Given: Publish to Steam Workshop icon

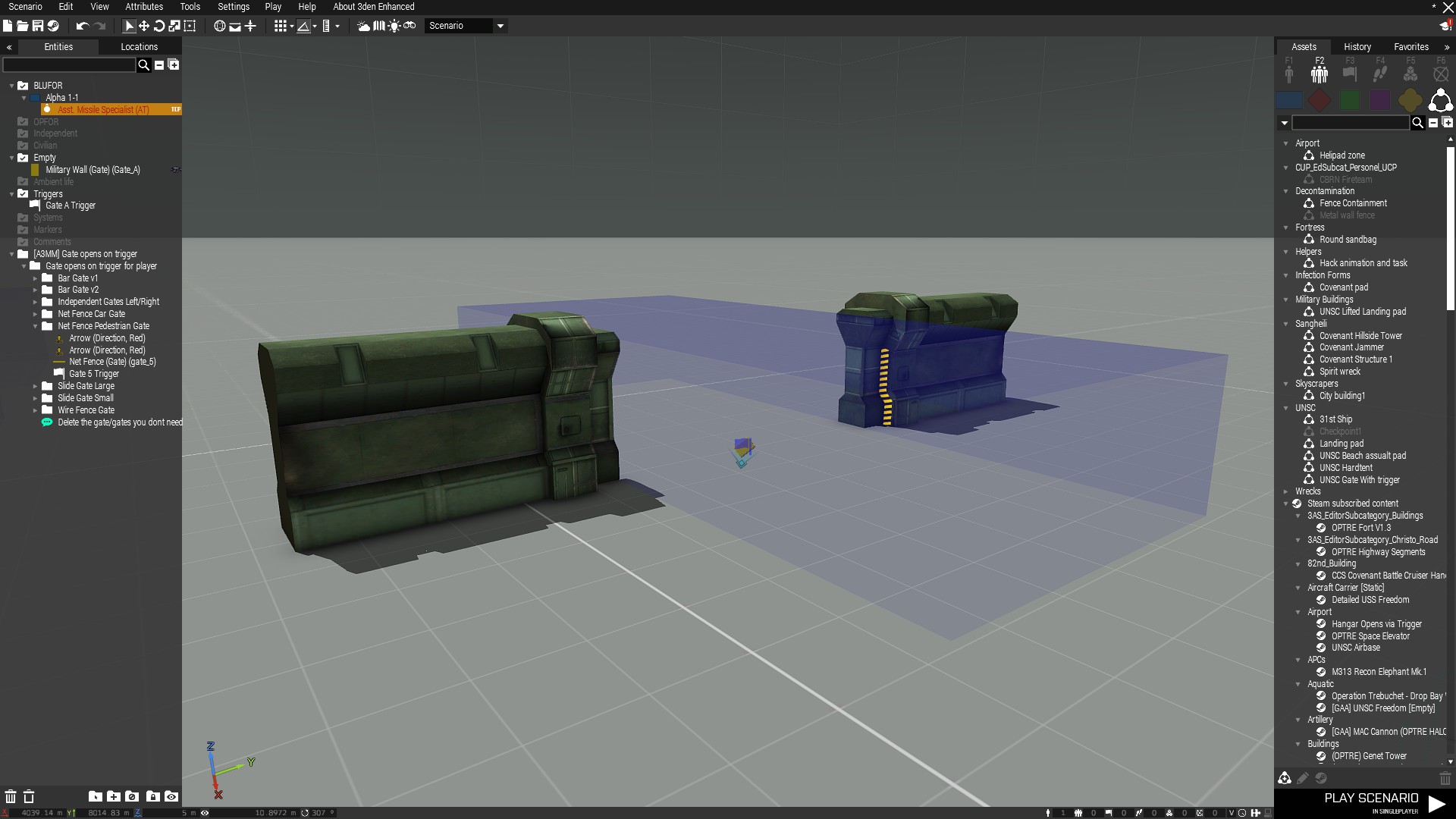Looking at the screenshot, I should tap(53, 26).
